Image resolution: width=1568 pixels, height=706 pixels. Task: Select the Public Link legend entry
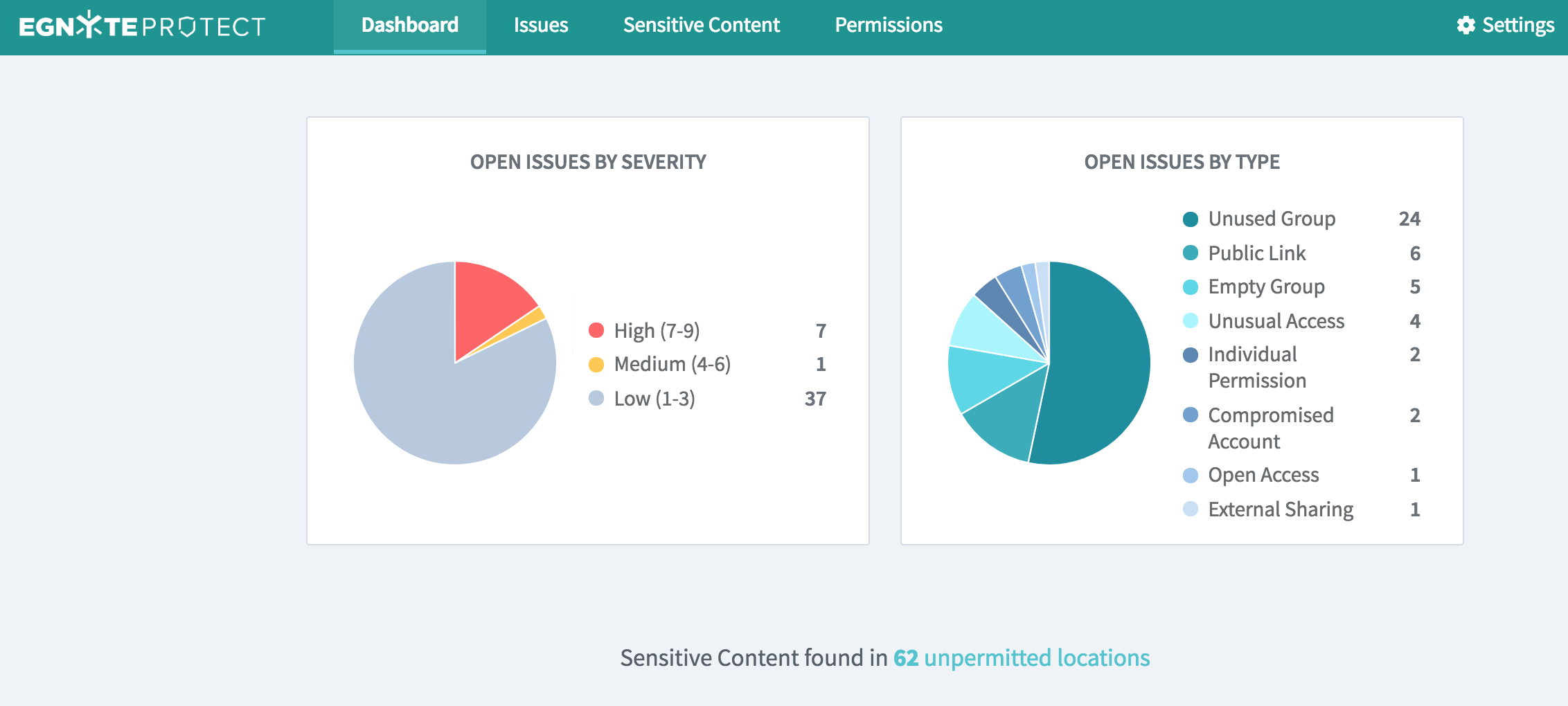coord(1256,253)
